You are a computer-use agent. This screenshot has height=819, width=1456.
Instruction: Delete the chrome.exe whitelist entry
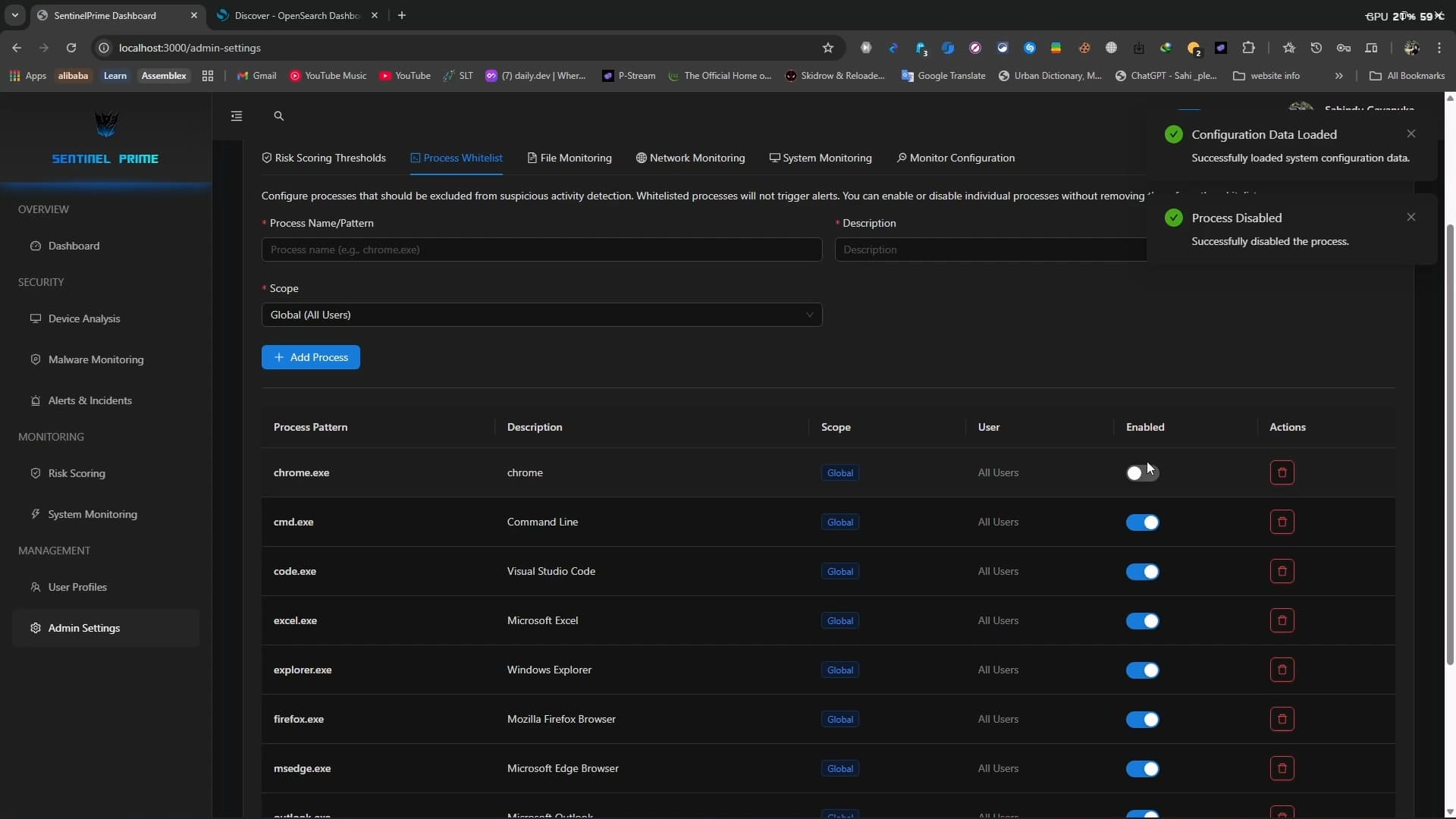coord(1282,472)
